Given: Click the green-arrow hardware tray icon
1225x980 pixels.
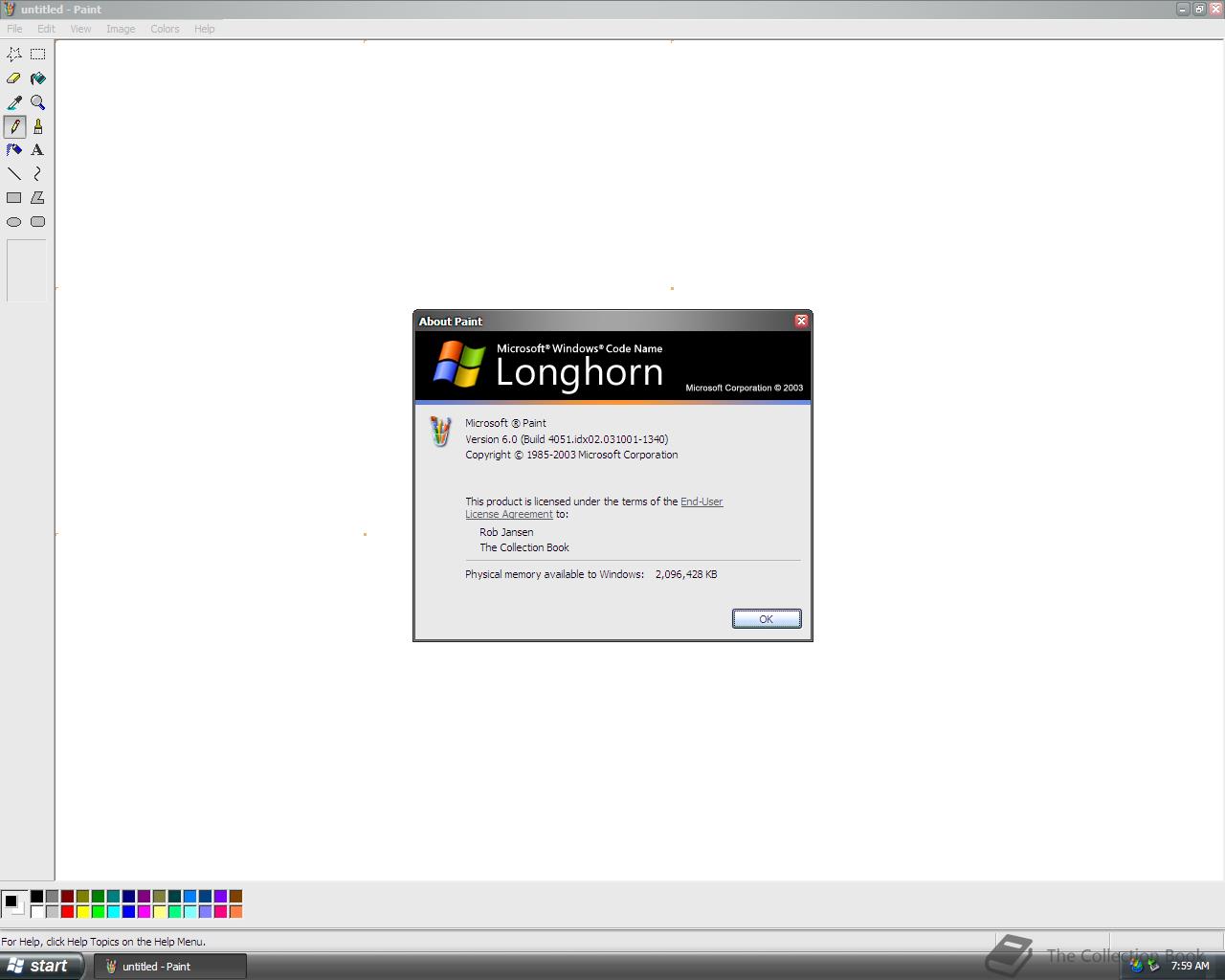Looking at the screenshot, I should (1153, 966).
